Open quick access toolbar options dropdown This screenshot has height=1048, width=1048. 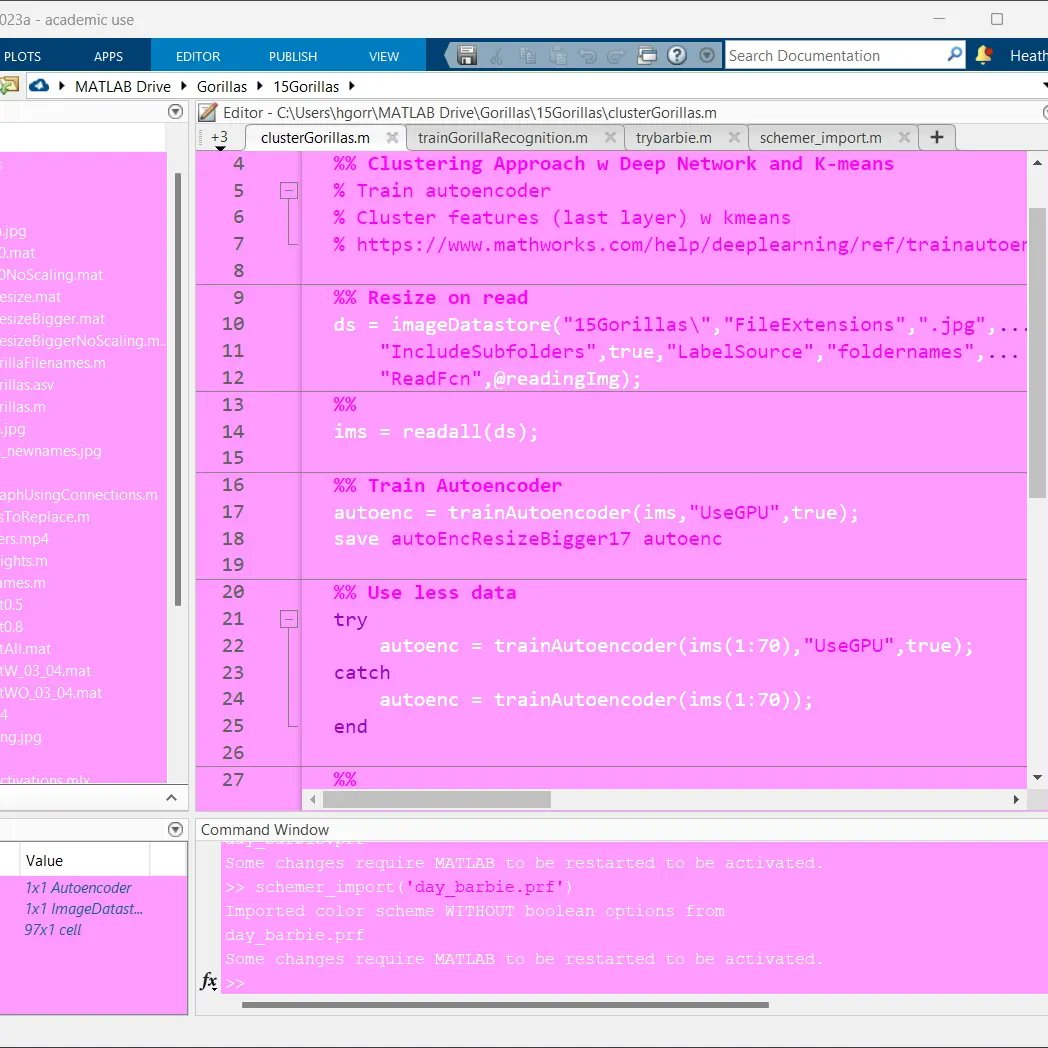pyautogui.click(x=706, y=55)
